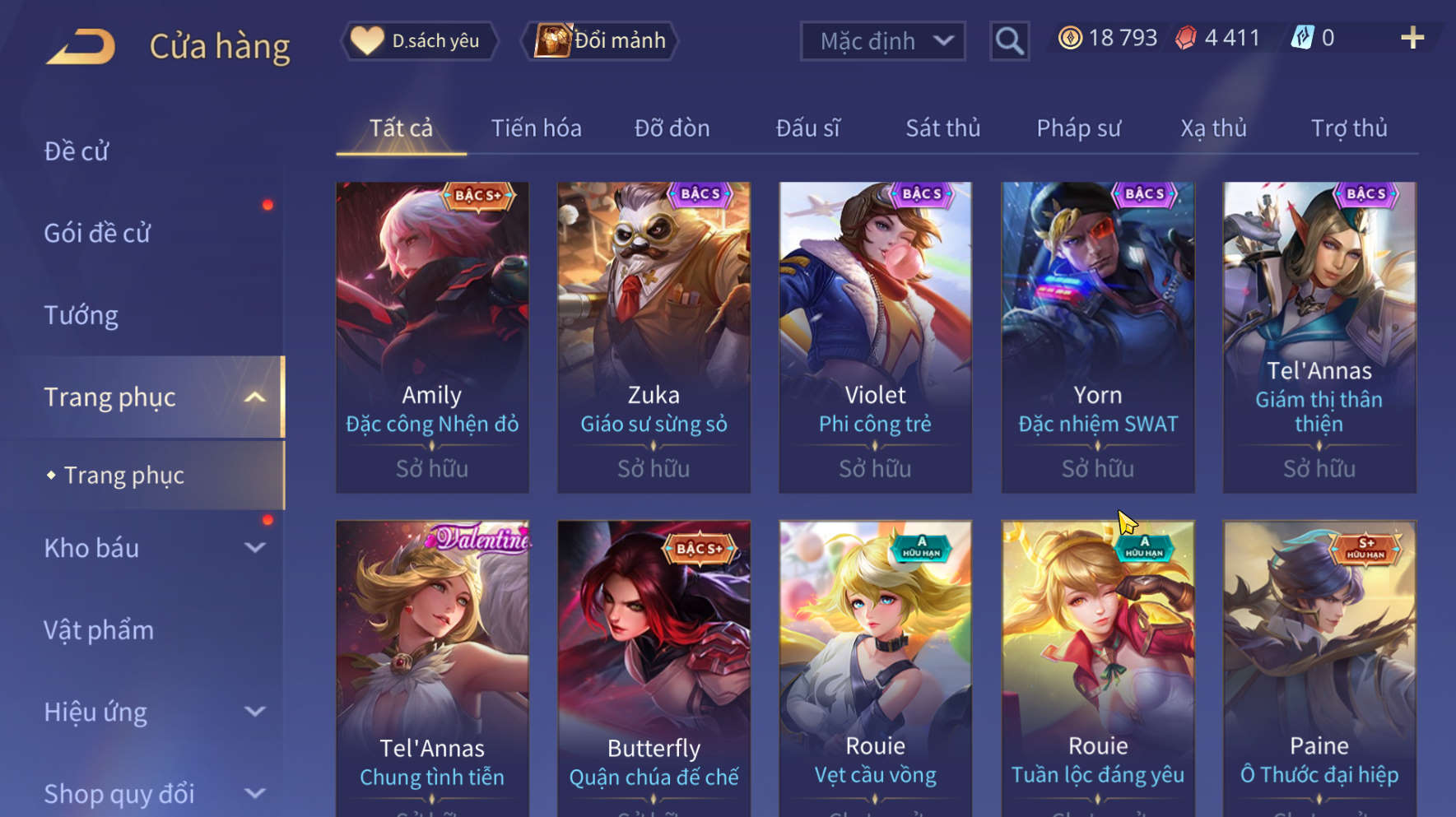Select the Butterfly Quận chúa đế chế skin

tap(654, 668)
